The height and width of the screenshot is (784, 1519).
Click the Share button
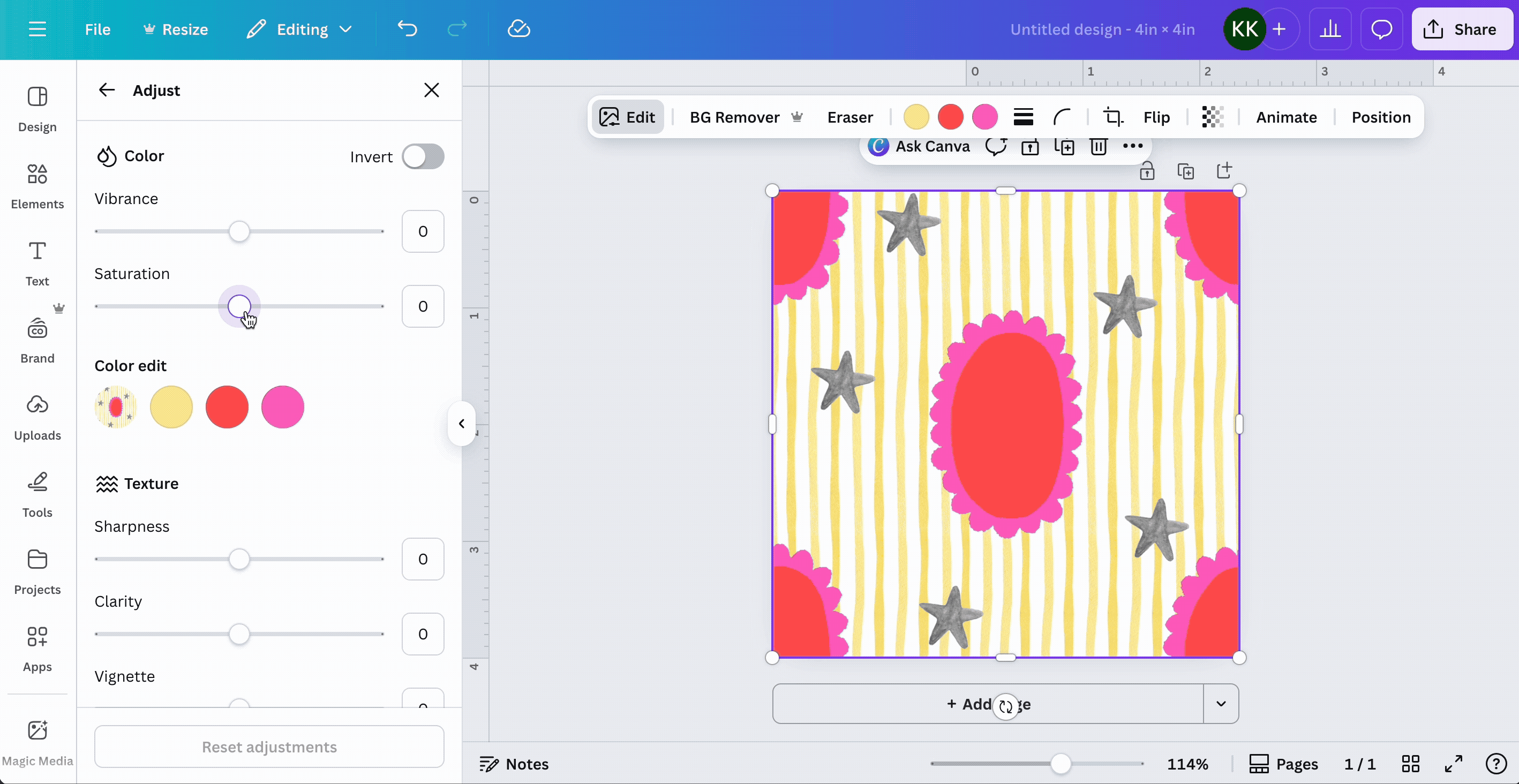[x=1461, y=29]
